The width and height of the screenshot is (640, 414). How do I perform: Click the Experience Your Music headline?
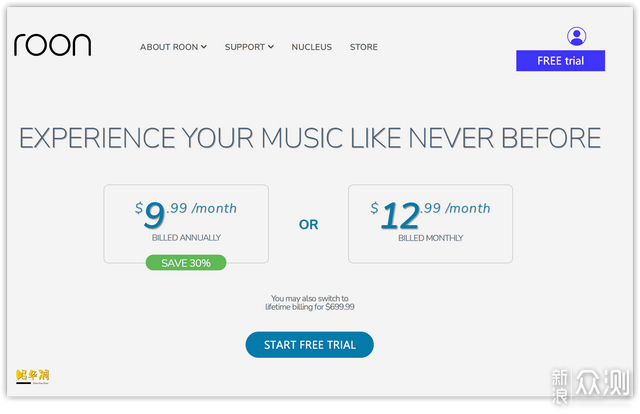[310, 138]
